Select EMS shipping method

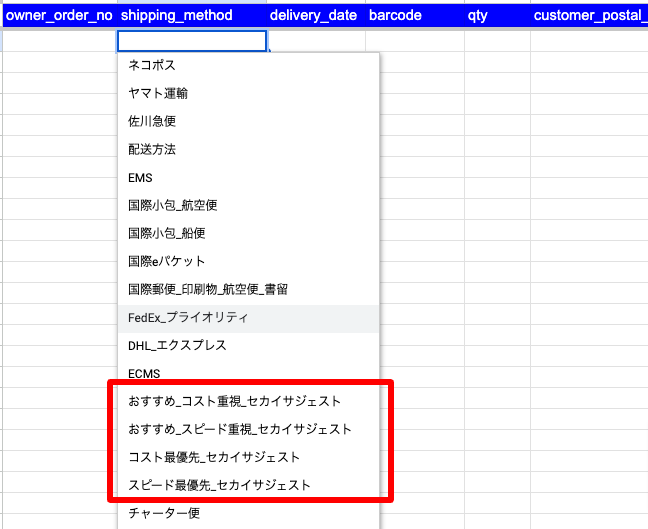click(141, 177)
